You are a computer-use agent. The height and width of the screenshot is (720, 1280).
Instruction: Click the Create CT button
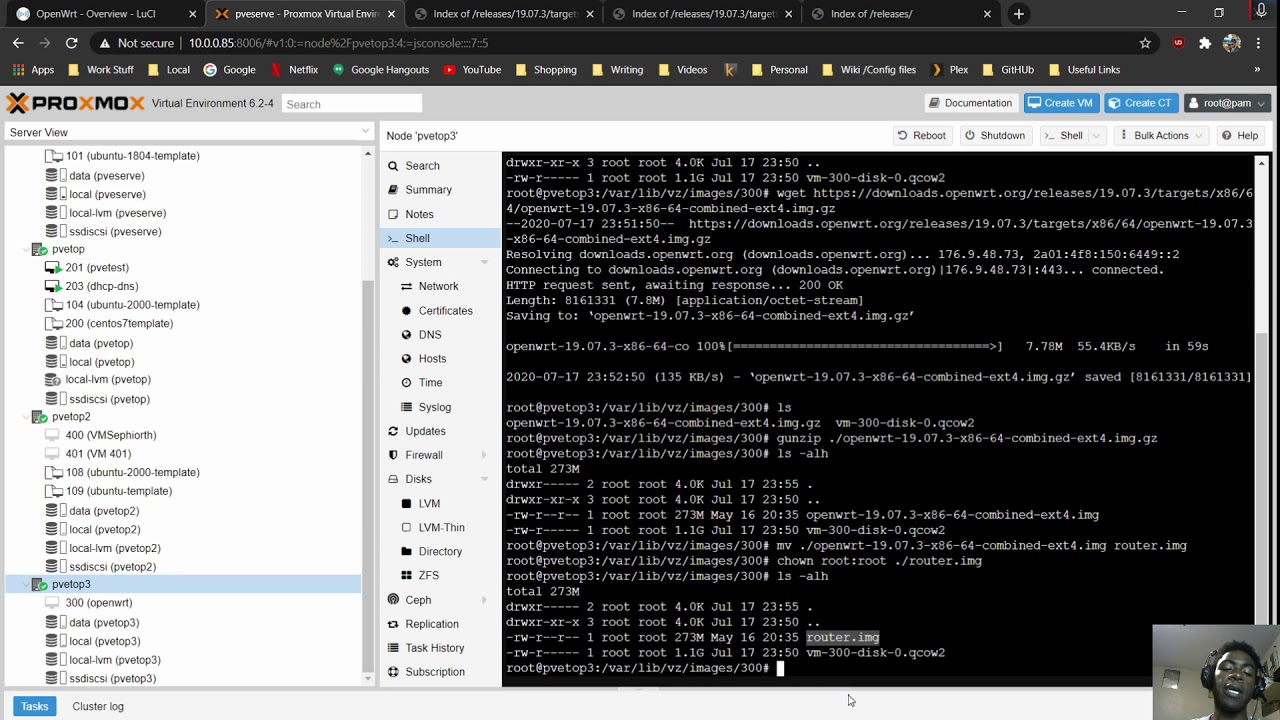(x=1140, y=103)
